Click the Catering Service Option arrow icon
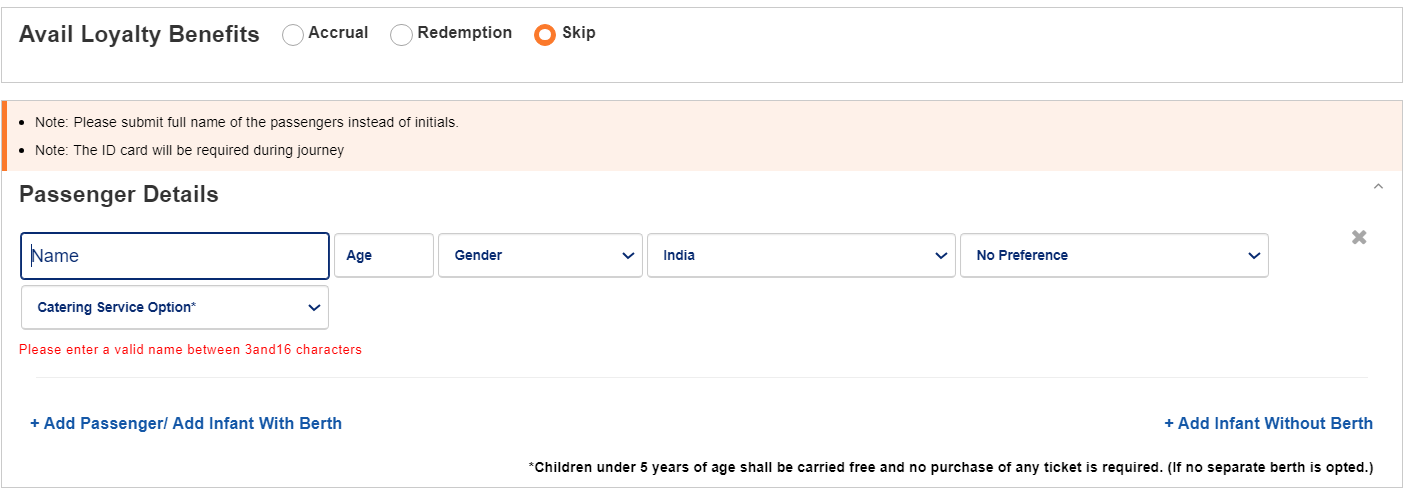1407x493 pixels. click(314, 308)
